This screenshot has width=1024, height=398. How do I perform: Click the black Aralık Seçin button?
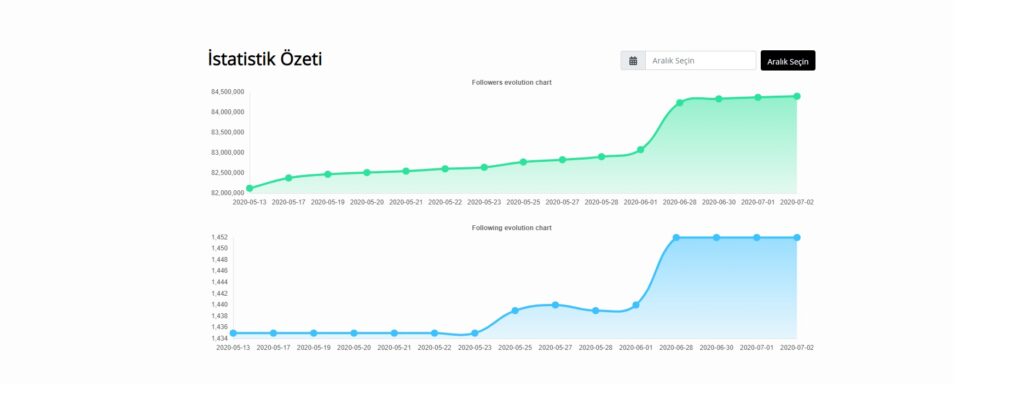788,61
